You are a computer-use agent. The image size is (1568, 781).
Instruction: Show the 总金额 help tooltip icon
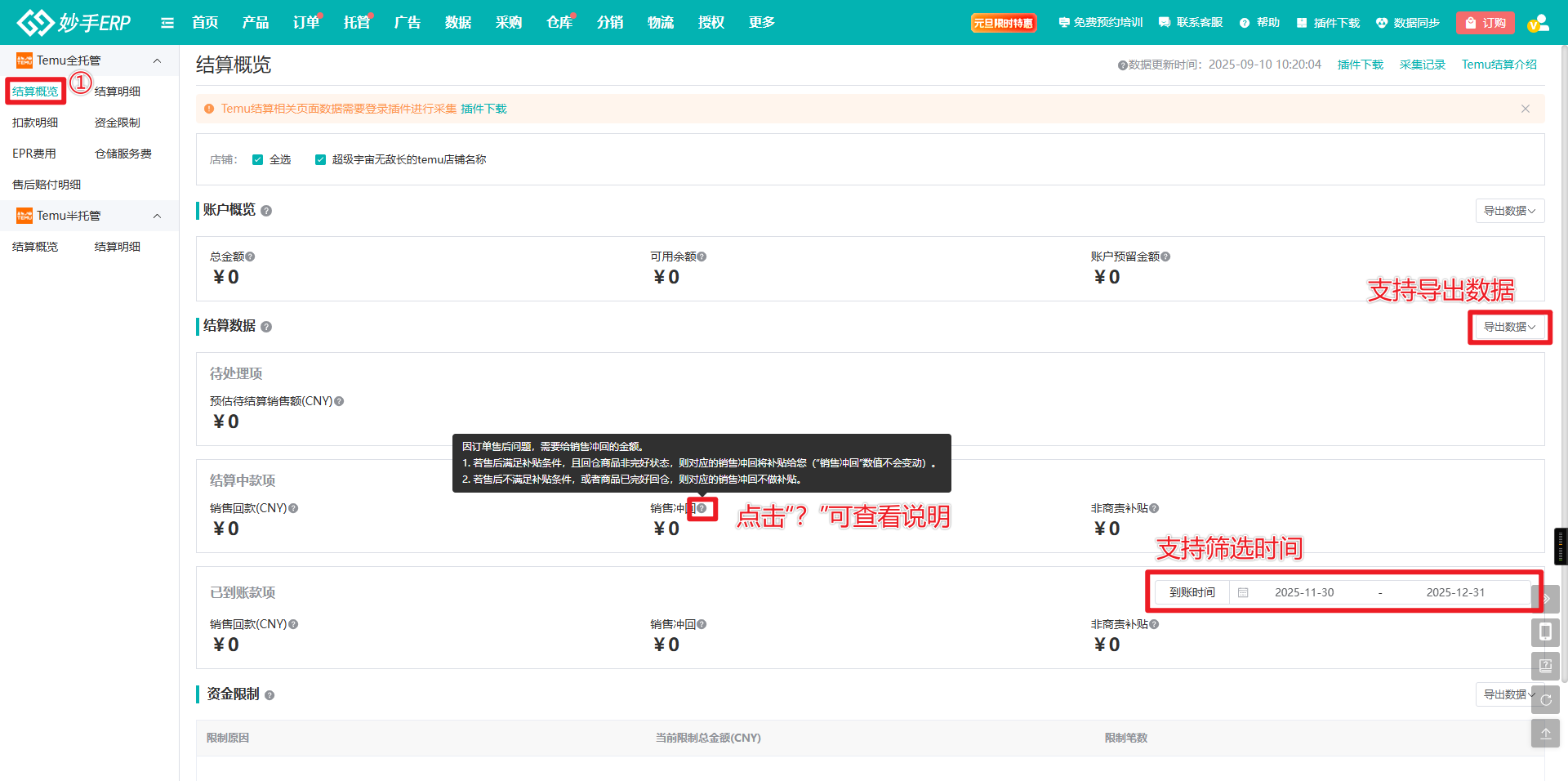pos(250,257)
